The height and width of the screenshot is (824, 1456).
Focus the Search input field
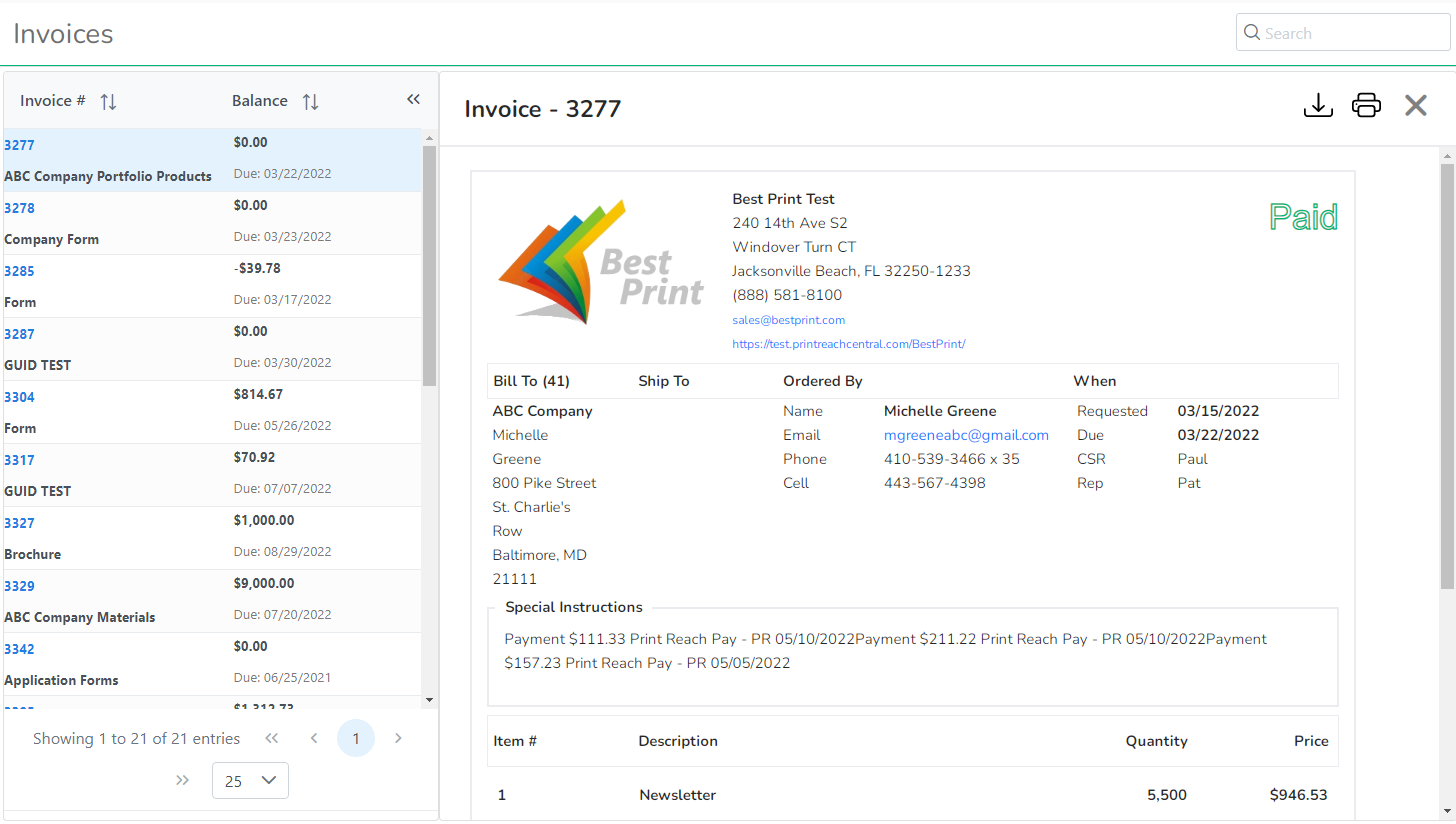pos(1342,32)
